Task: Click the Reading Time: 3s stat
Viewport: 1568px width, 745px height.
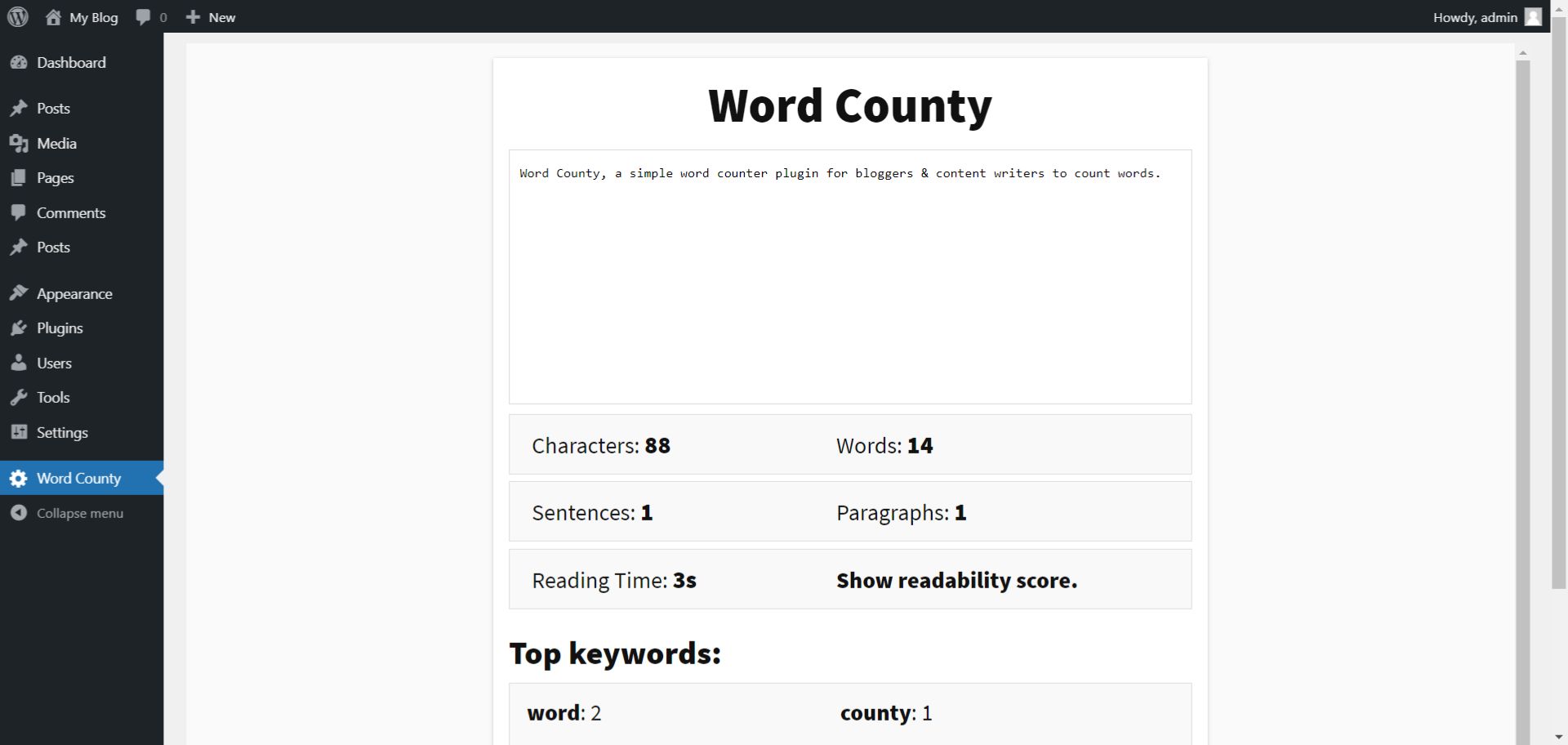Action: [x=614, y=580]
